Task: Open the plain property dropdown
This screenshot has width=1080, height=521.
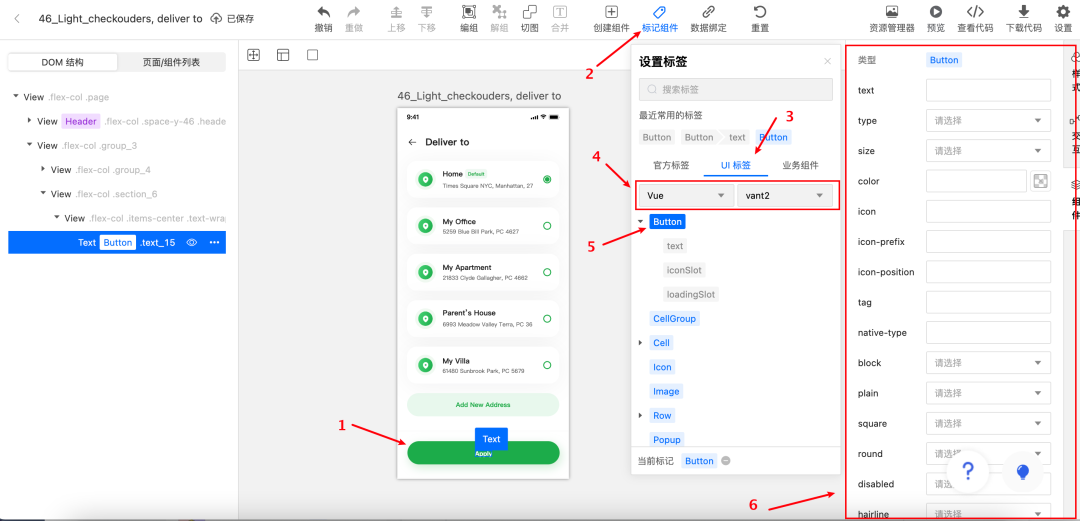Action: tap(988, 393)
